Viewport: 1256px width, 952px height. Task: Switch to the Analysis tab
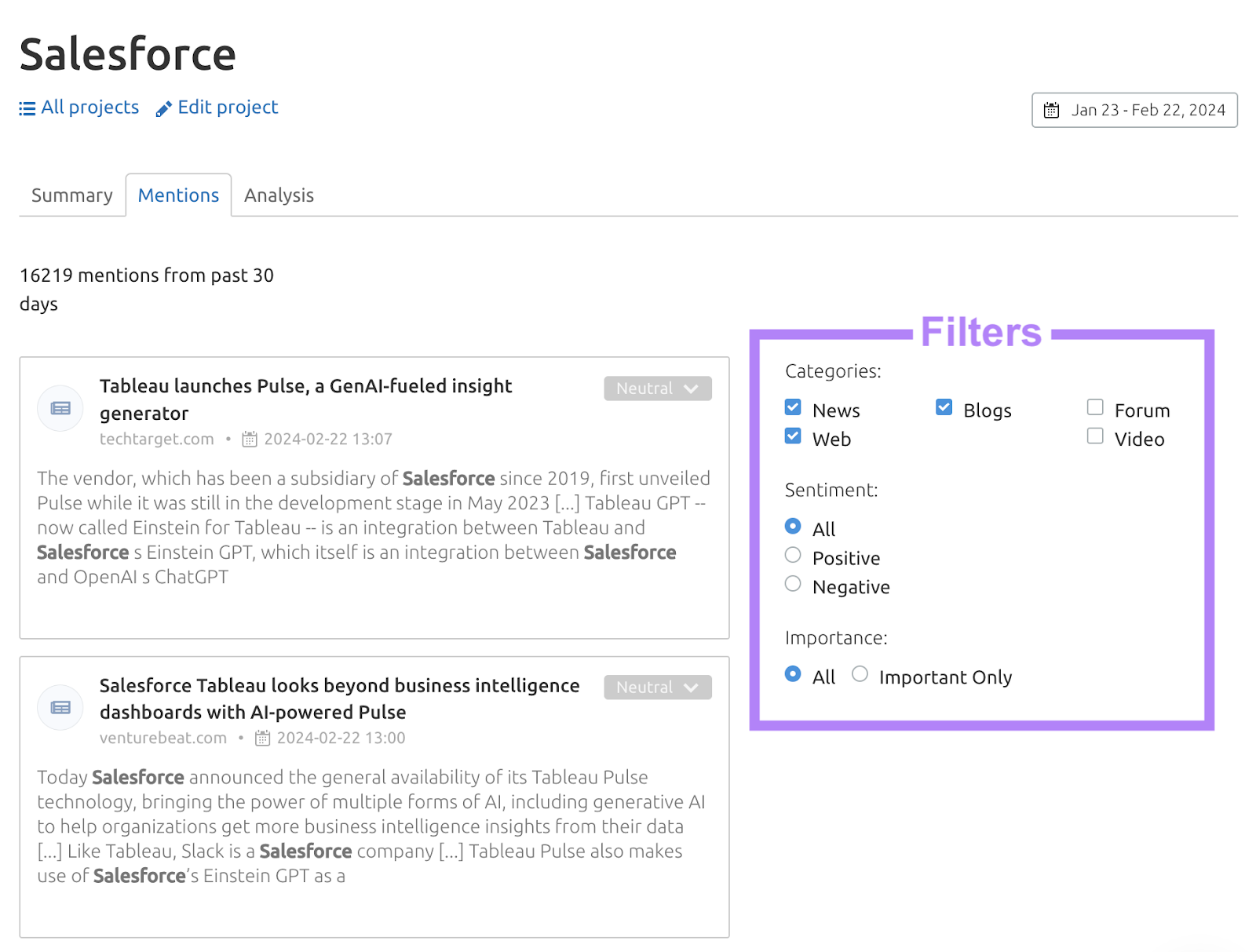[279, 195]
